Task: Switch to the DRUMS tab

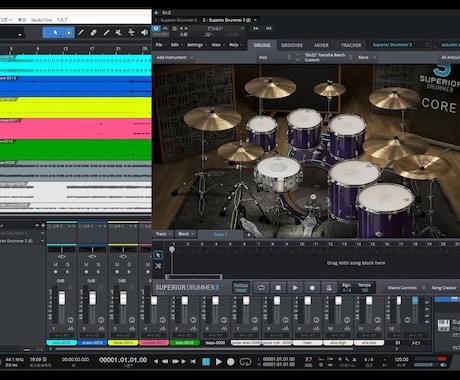Action: pyautogui.click(x=262, y=45)
